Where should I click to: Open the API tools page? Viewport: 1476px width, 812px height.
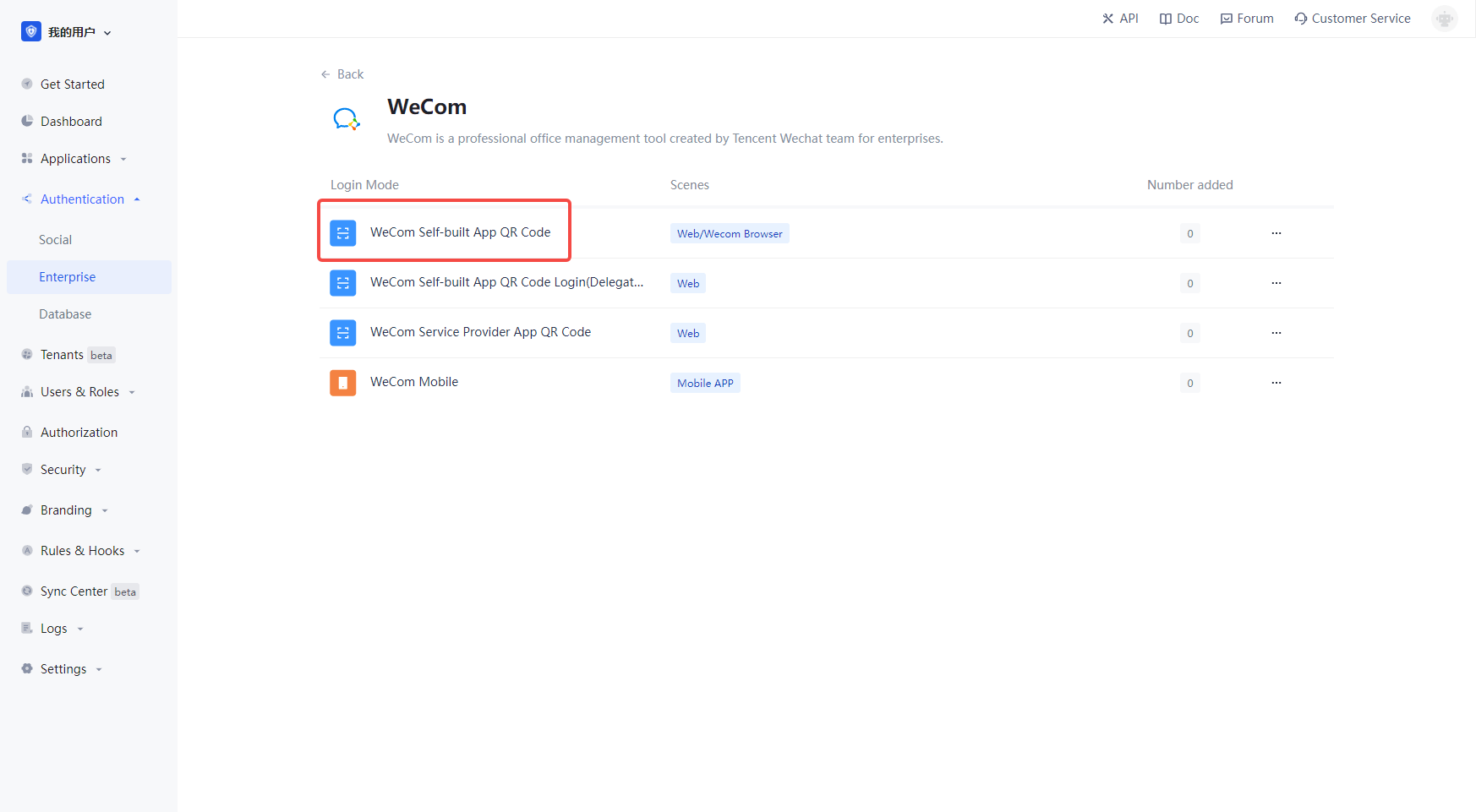pyautogui.click(x=1120, y=18)
